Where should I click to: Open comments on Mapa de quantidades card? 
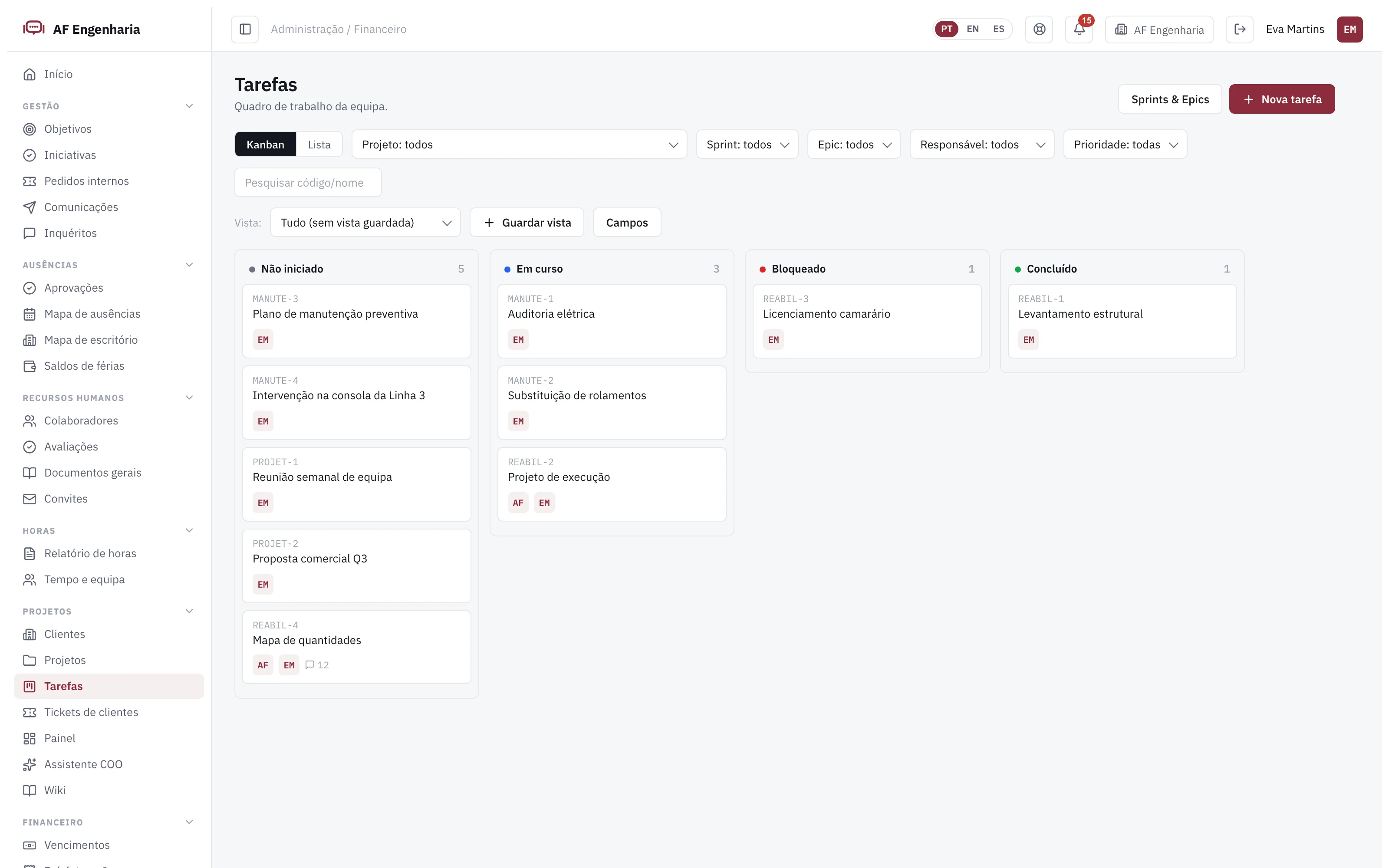317,665
